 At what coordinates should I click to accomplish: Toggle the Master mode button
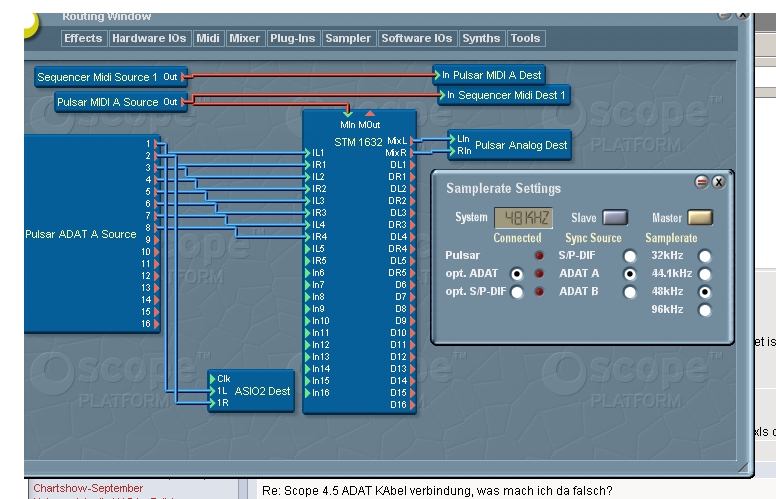700,217
